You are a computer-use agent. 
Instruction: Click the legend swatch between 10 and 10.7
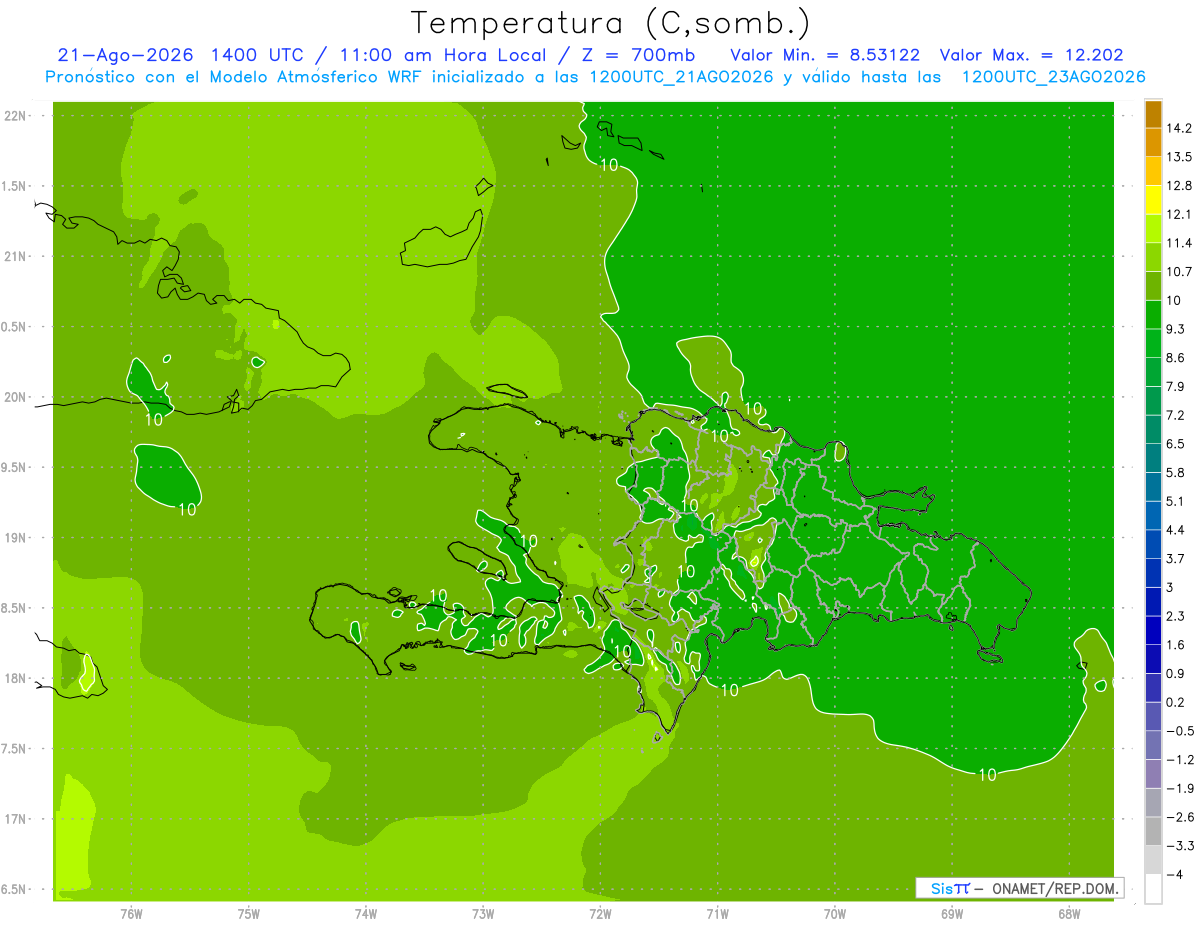(1153, 286)
